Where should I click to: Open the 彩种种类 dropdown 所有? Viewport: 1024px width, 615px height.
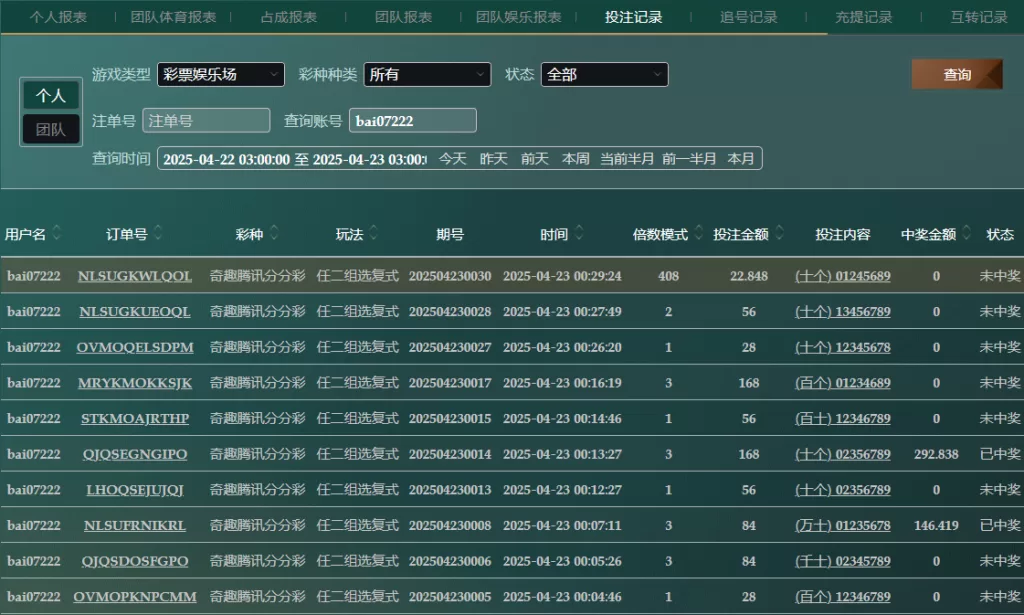coord(427,74)
